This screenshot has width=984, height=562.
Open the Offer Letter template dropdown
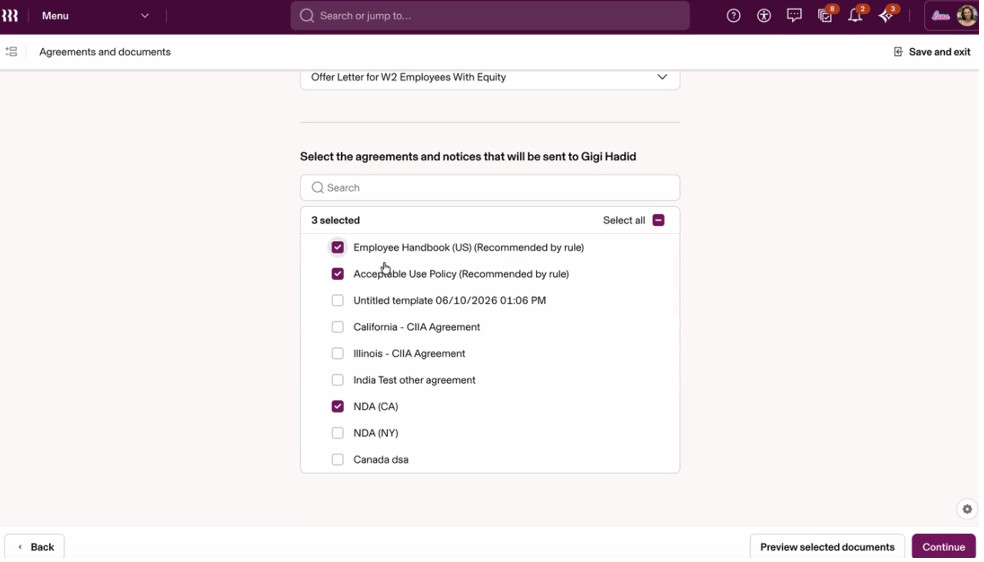[x=489, y=77]
